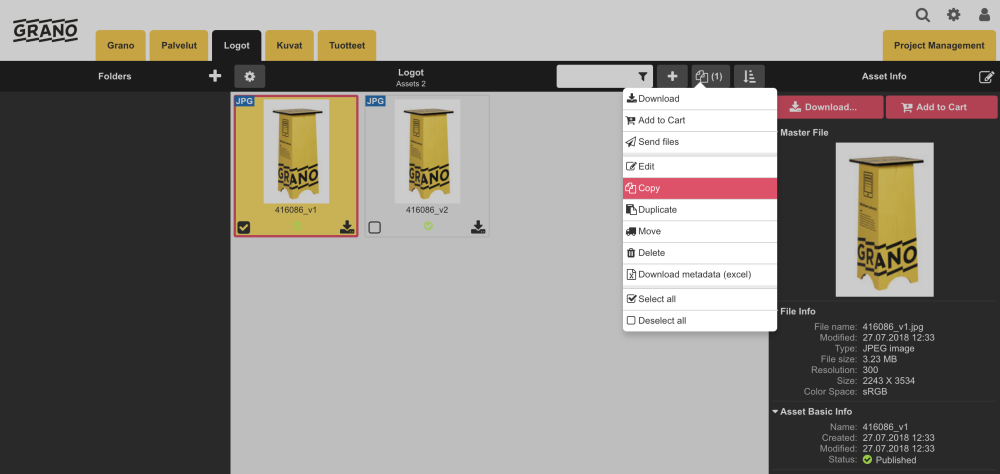Click the highlighted Copy menu entry
This screenshot has height=474, width=1000.
700,188
